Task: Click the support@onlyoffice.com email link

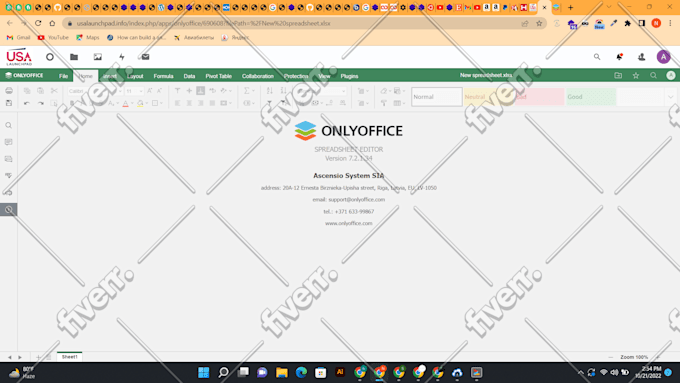Action: pyautogui.click(x=356, y=200)
